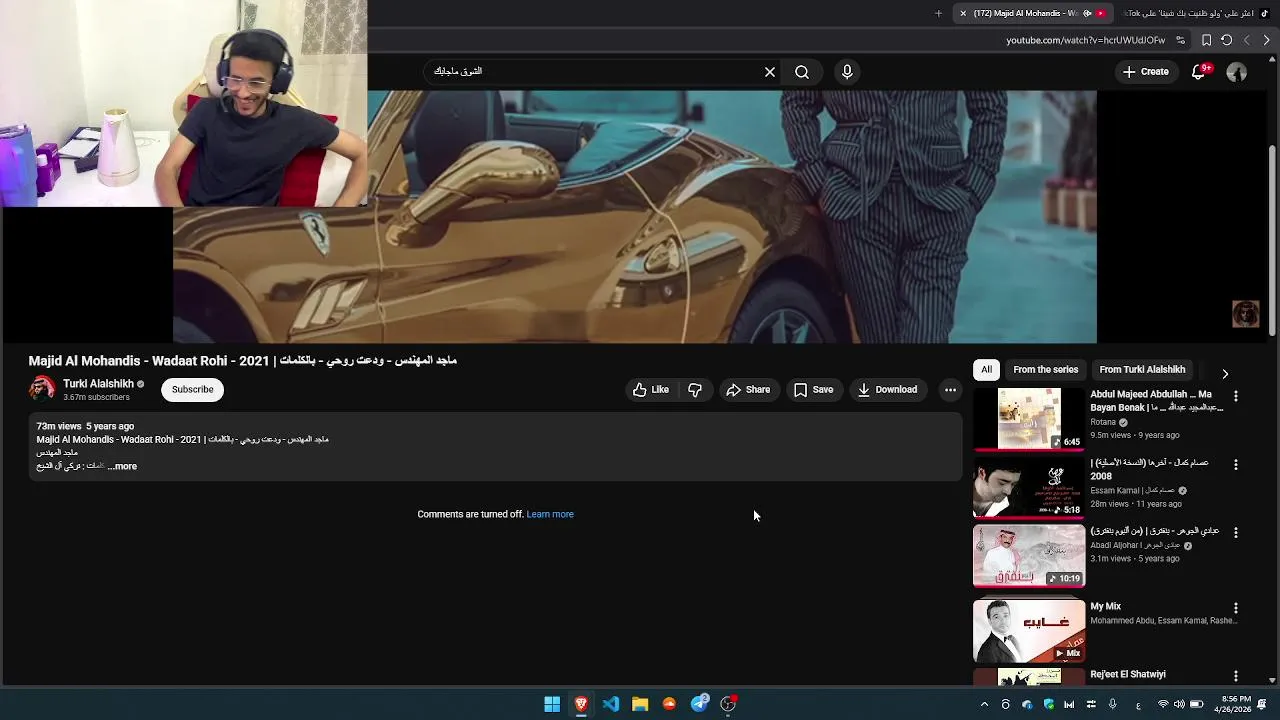Like the Majid Al Mohandis video
Screen dimensions: 1280x720
pyautogui.click(x=650, y=390)
